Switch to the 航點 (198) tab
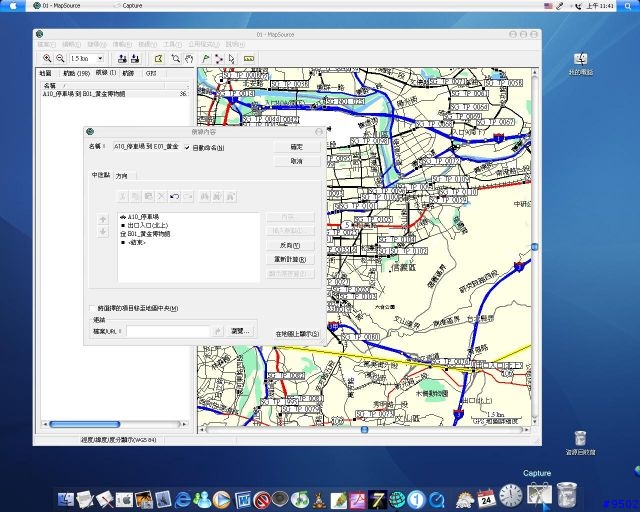Viewport: 640px width, 512px height. pyautogui.click(x=76, y=73)
